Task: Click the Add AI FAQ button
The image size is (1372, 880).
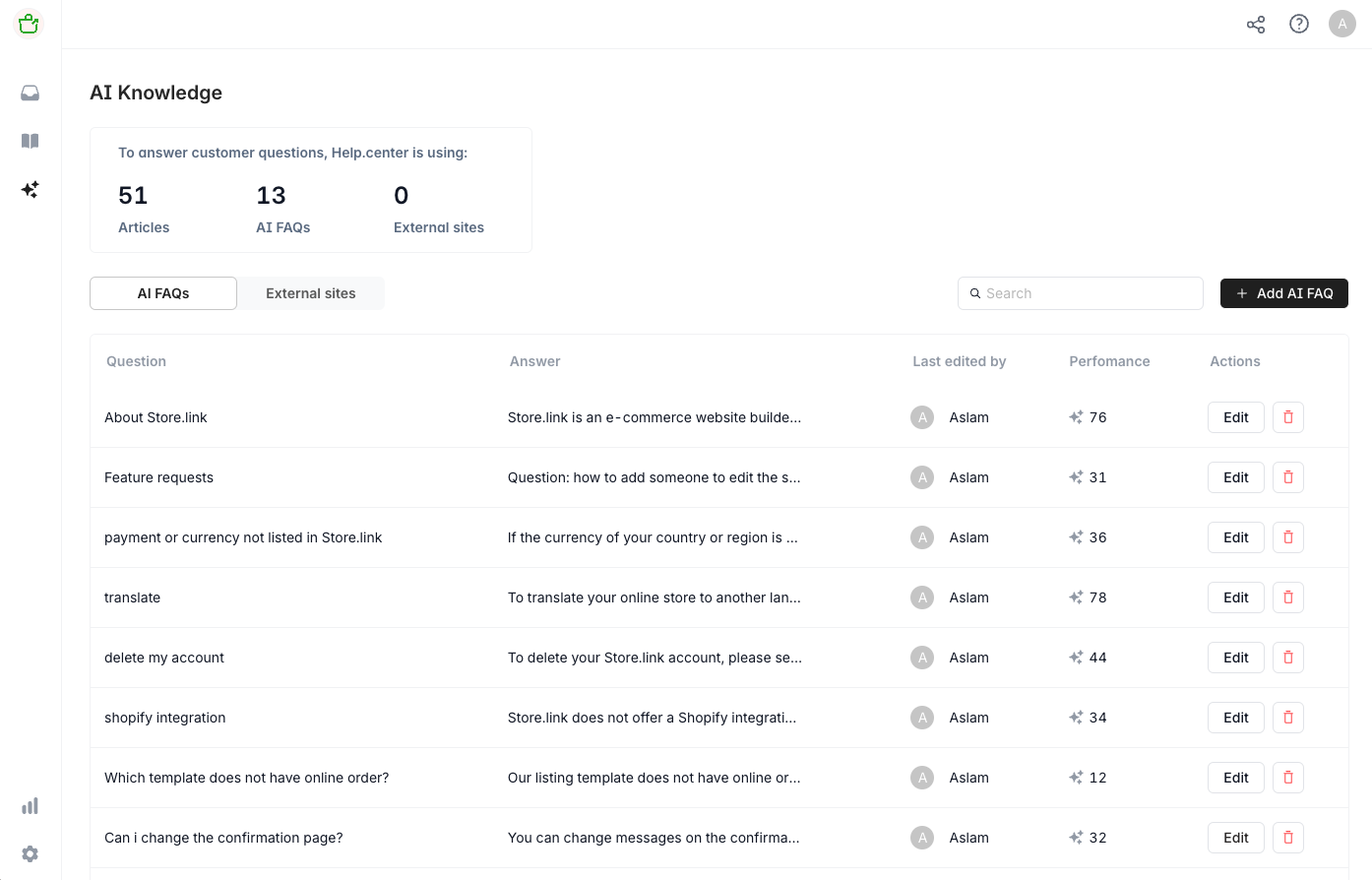Action: pos(1283,293)
